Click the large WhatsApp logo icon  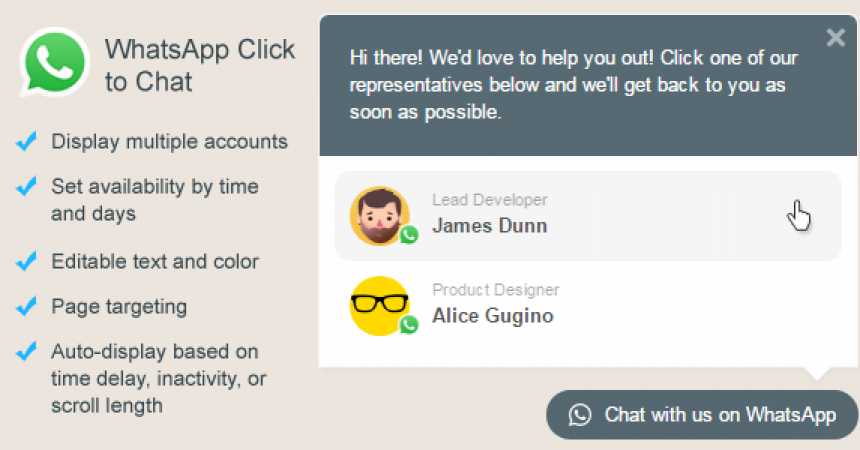pyautogui.click(x=54, y=63)
